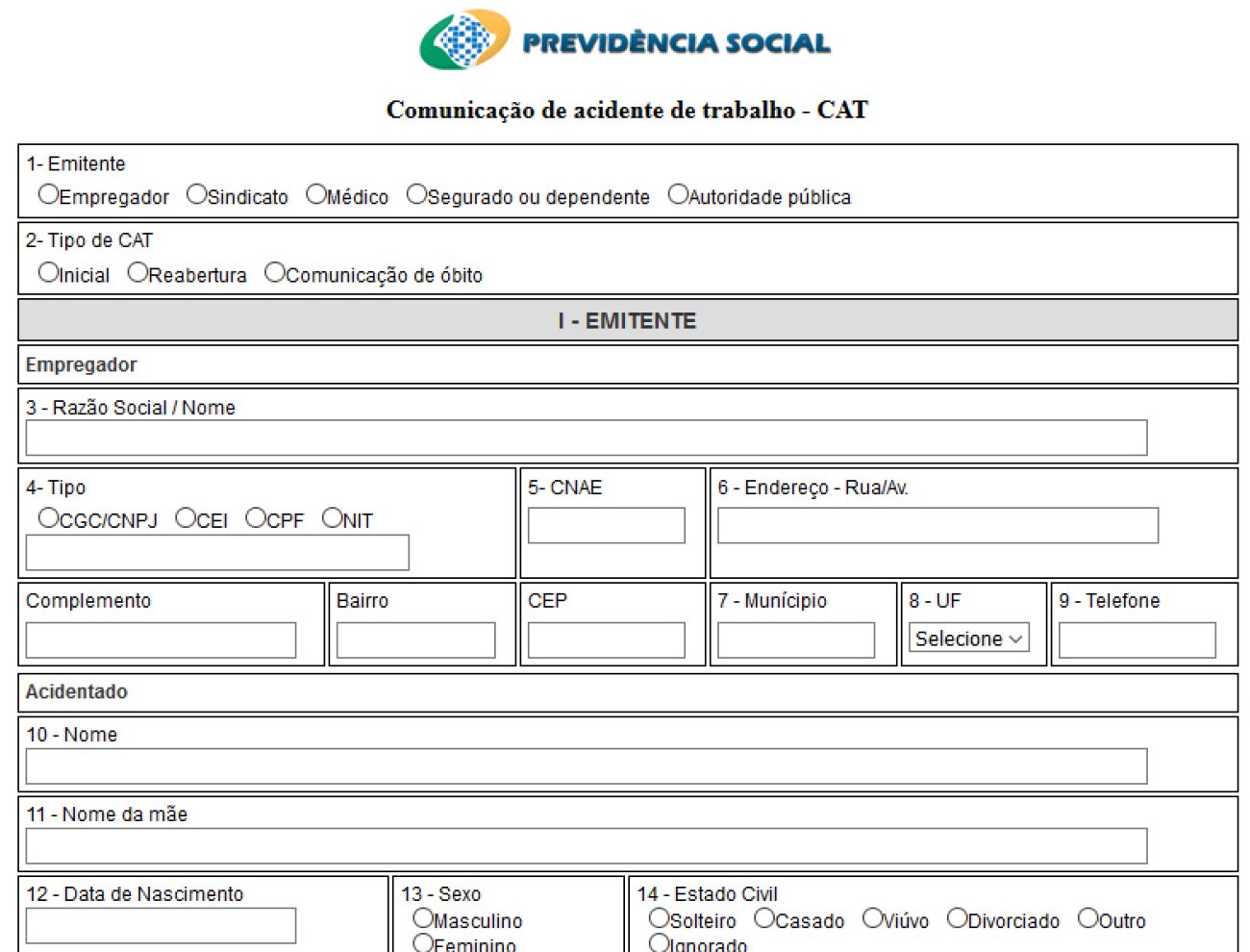Viewport: 1250px width, 952px height.
Task: Click the Previdência Social logo
Action: (625, 40)
